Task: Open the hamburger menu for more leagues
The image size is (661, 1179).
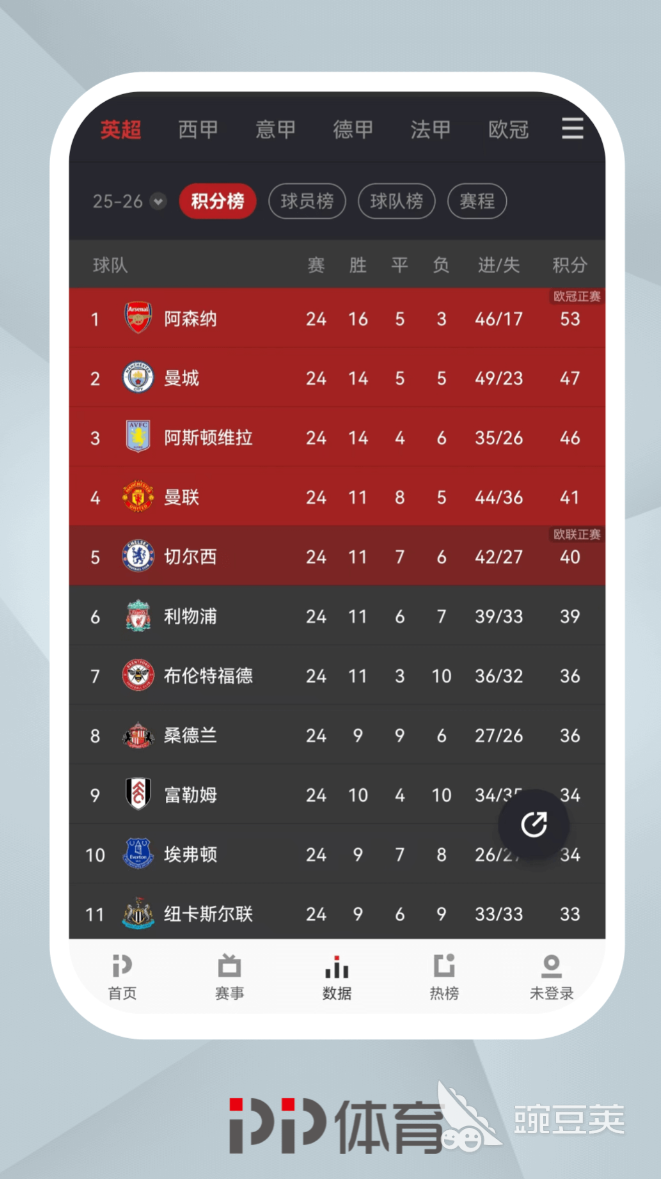Action: click(572, 129)
